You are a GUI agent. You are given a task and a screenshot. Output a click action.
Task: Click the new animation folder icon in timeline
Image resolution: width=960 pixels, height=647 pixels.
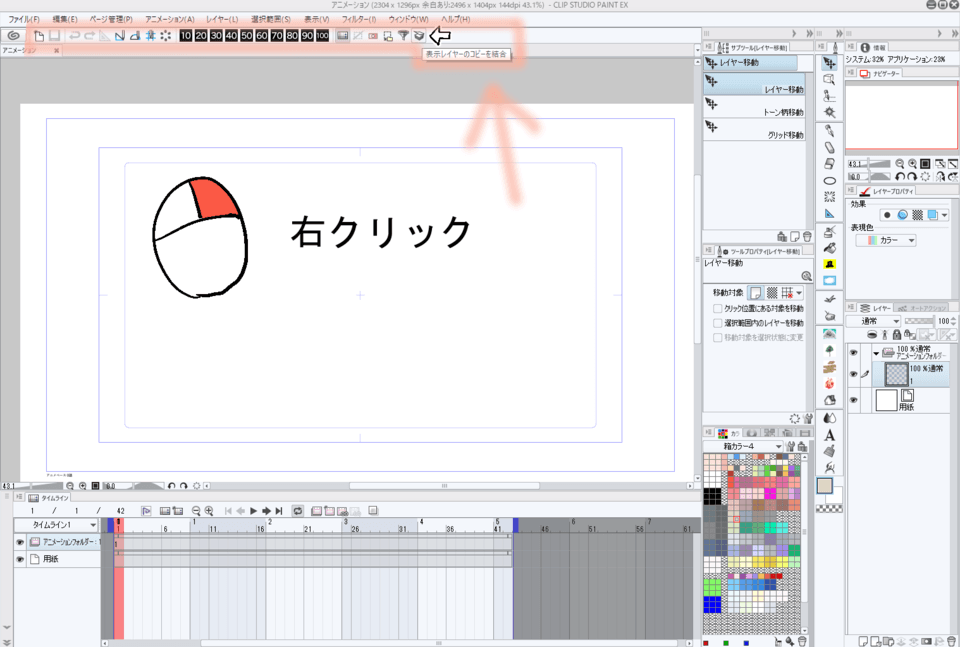[317, 510]
